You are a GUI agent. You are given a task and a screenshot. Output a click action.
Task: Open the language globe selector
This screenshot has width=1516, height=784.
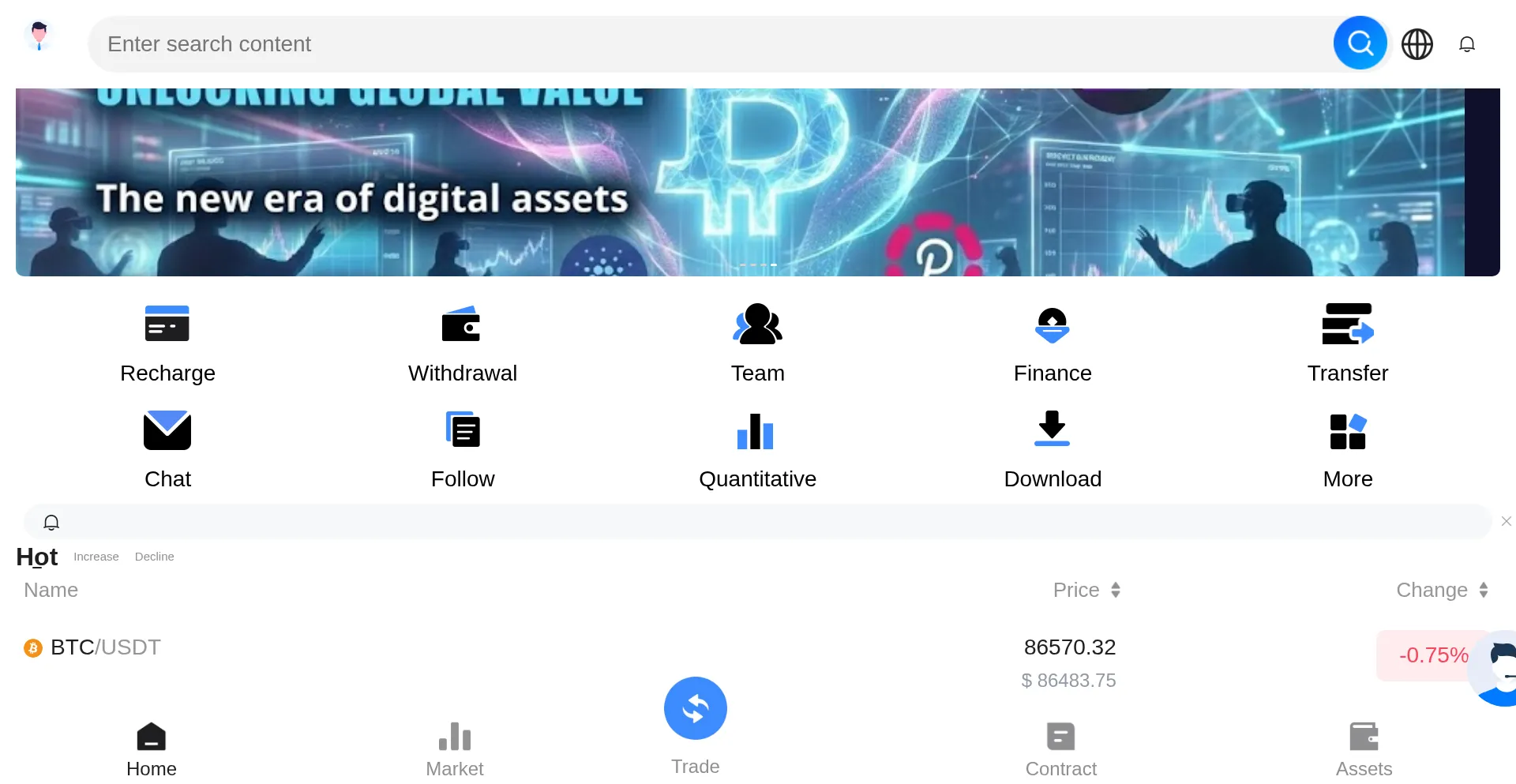point(1417,44)
